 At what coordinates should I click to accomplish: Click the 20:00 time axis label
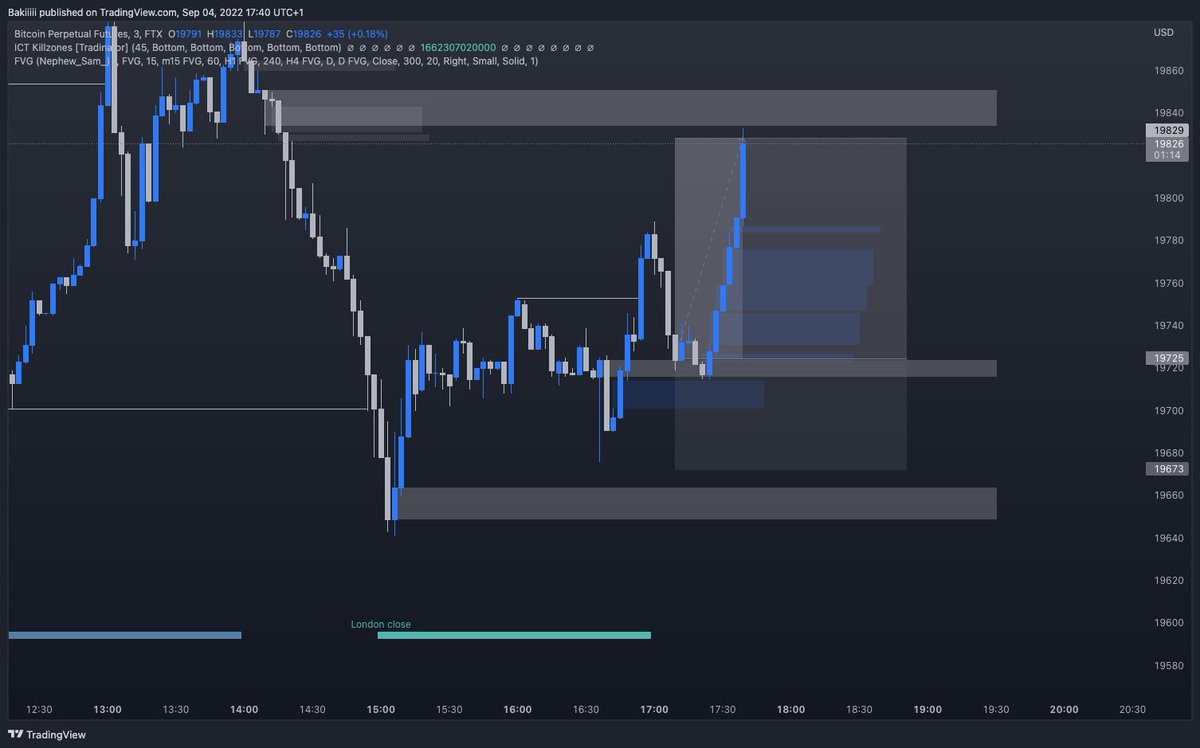click(1064, 709)
